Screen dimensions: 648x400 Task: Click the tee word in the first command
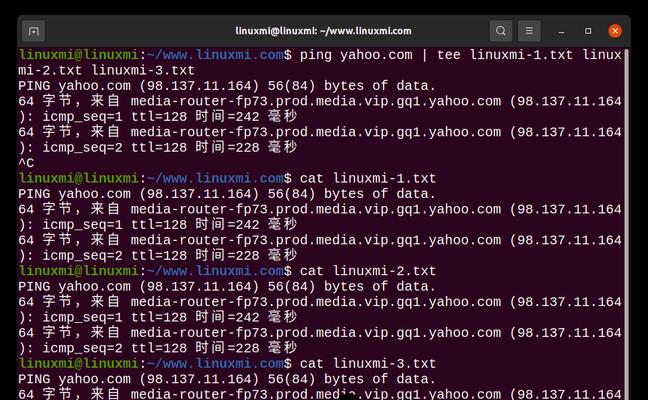449,55
